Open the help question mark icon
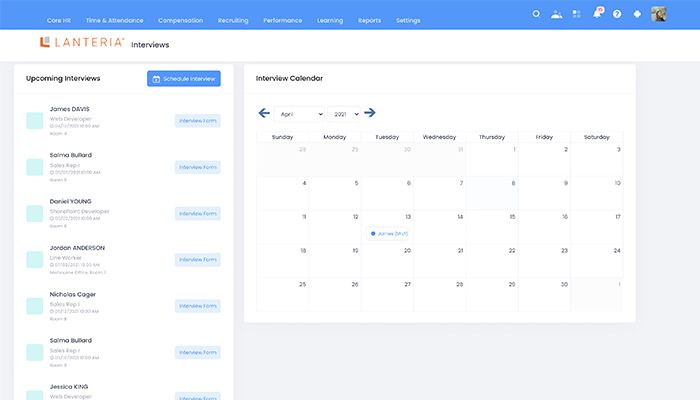 pos(617,14)
